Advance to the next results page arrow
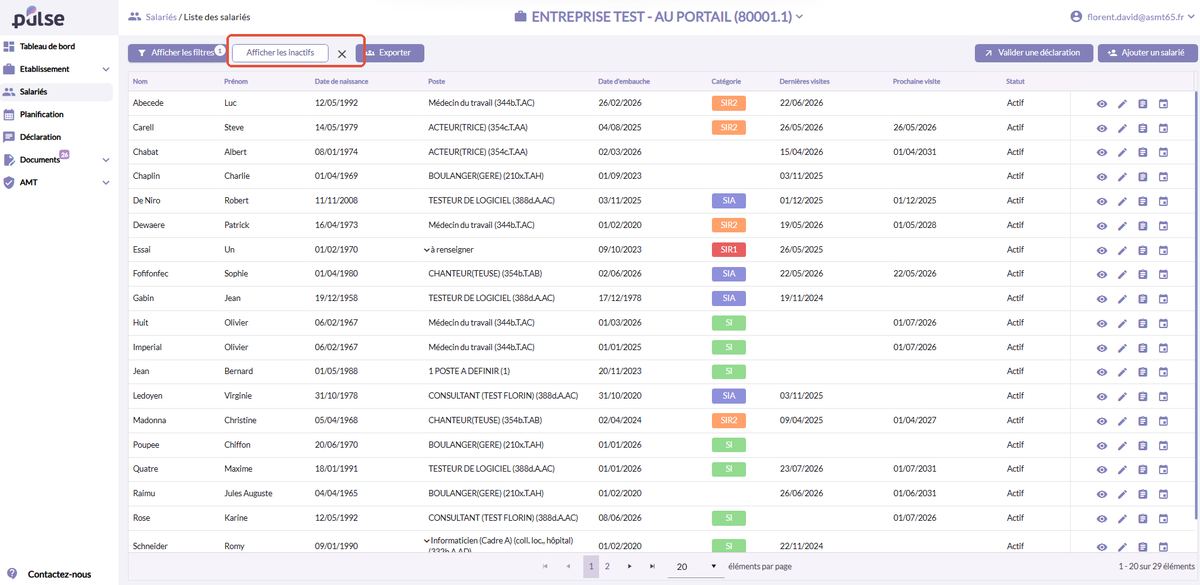Image resolution: width=1200 pixels, height=585 pixels. pos(629,566)
